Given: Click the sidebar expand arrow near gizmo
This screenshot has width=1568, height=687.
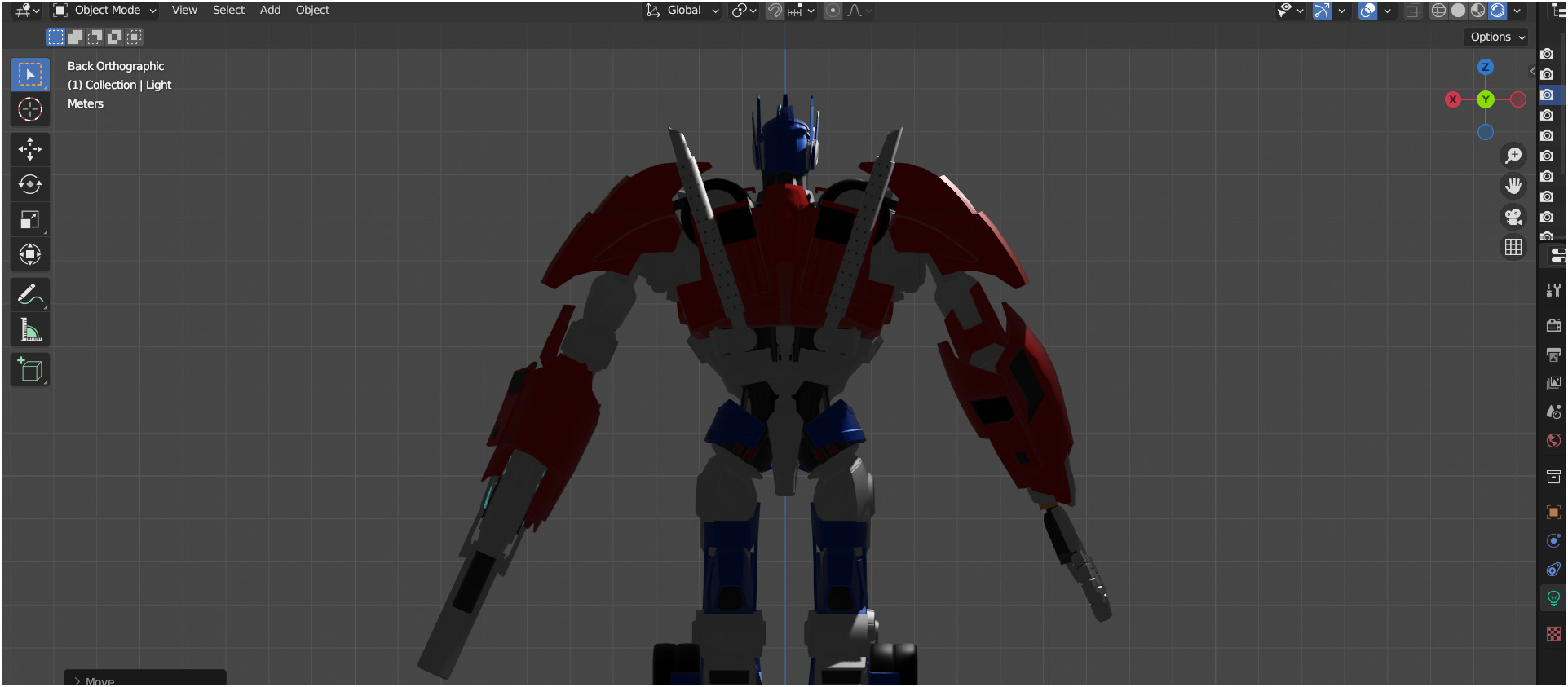Looking at the screenshot, I should pyautogui.click(x=1532, y=72).
